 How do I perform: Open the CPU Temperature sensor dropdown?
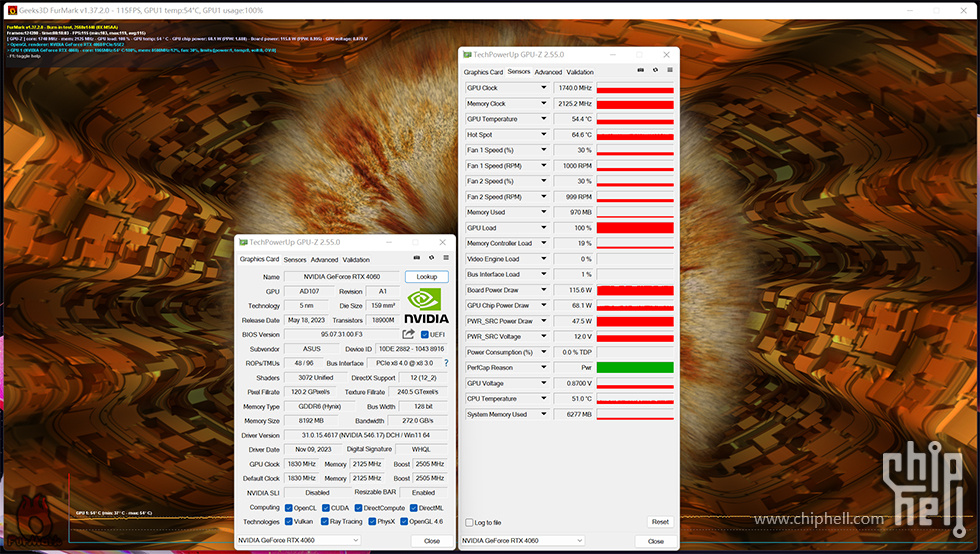[543, 399]
